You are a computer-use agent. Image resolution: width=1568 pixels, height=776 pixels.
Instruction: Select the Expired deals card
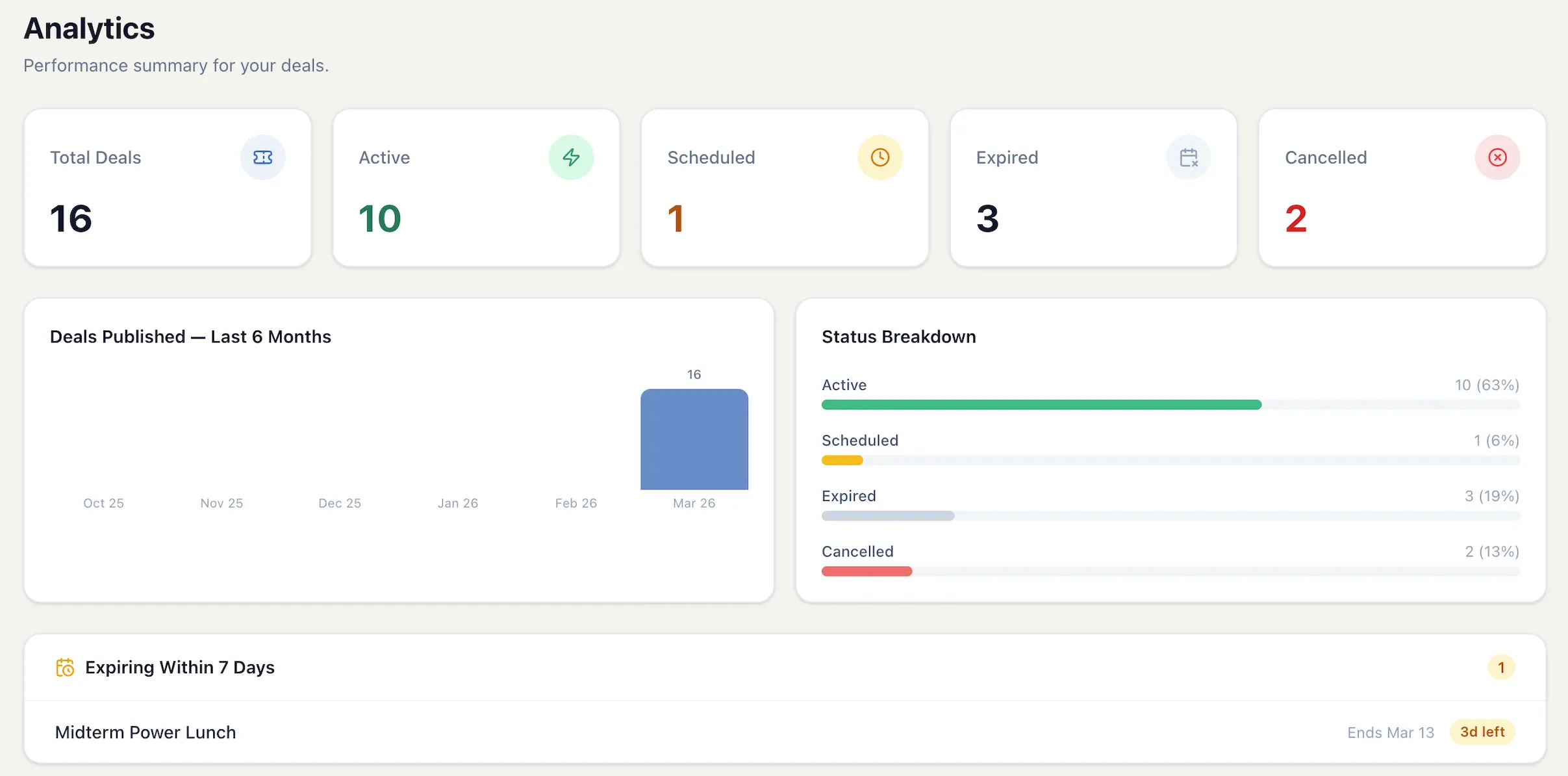1093,188
